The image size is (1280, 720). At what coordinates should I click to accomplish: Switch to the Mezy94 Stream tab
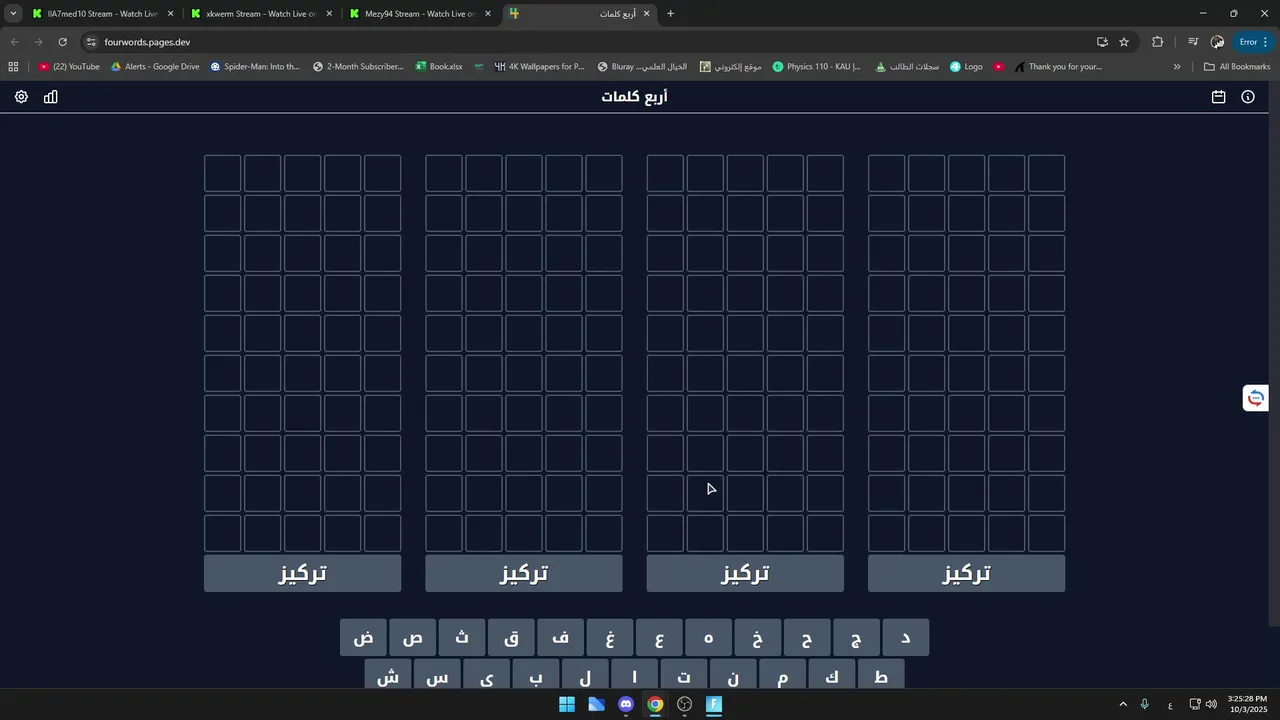point(420,14)
